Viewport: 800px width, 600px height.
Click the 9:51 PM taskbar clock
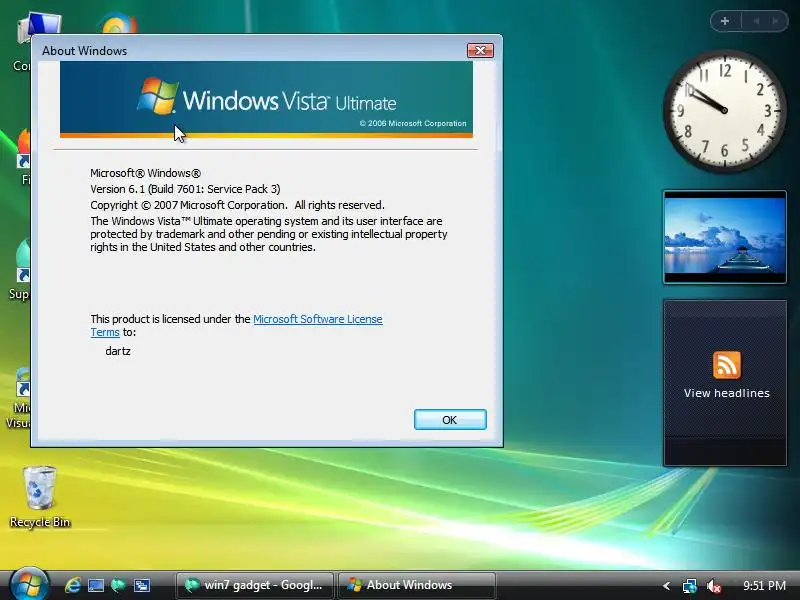point(764,585)
